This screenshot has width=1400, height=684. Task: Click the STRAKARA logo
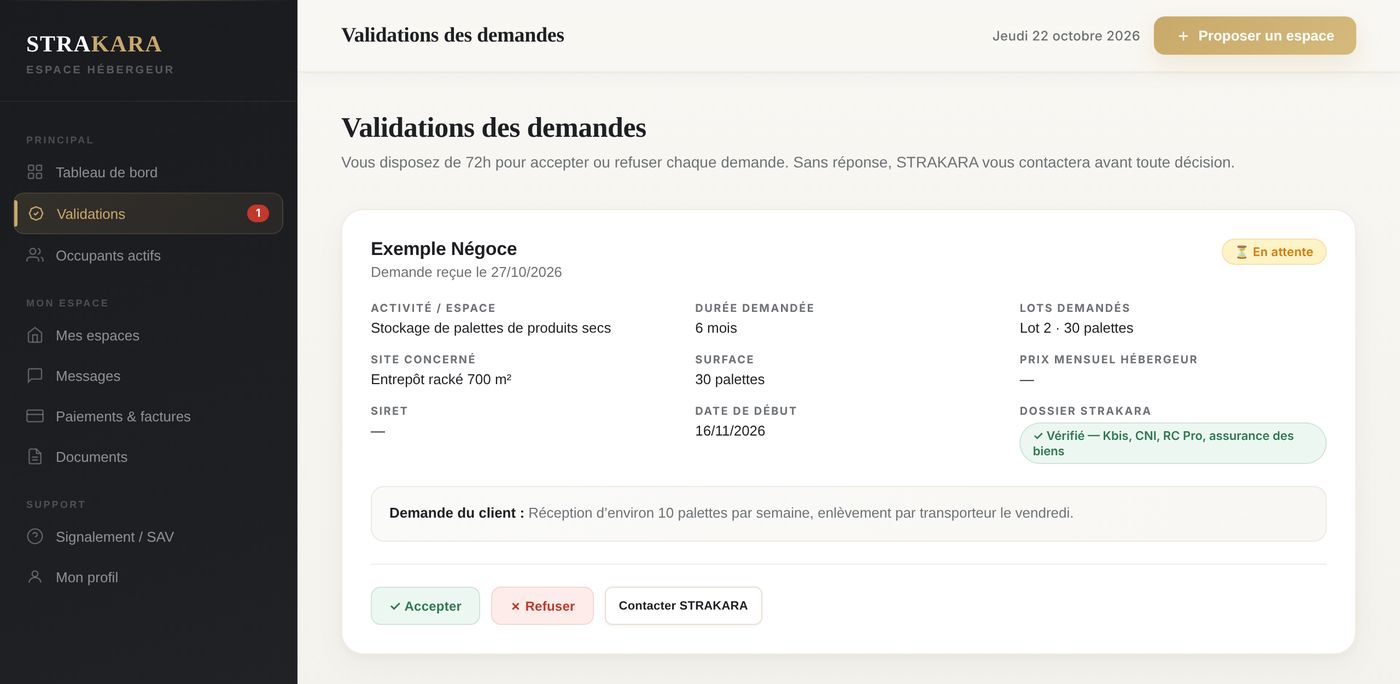(x=94, y=44)
